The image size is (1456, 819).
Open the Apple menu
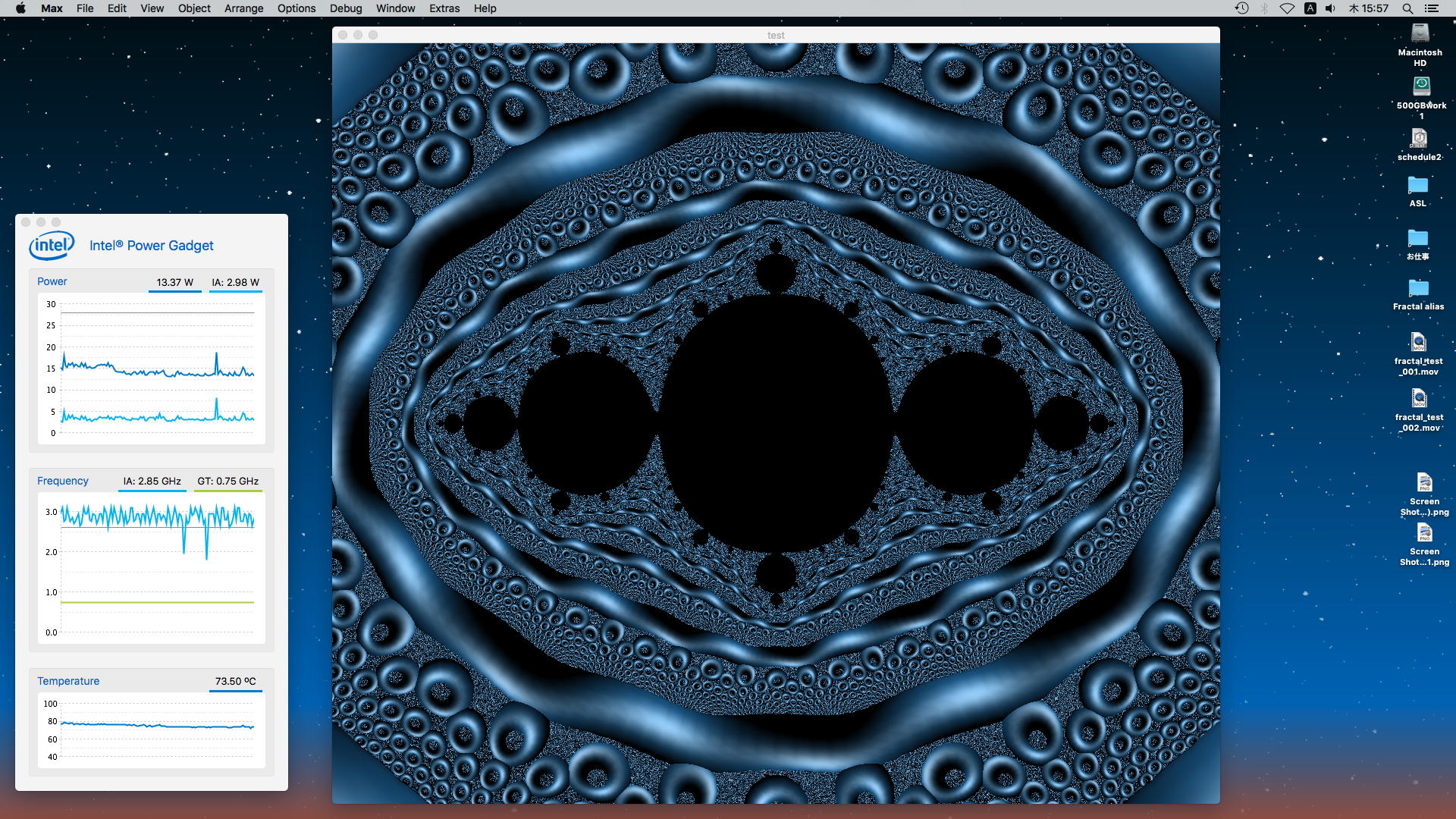click(20, 8)
